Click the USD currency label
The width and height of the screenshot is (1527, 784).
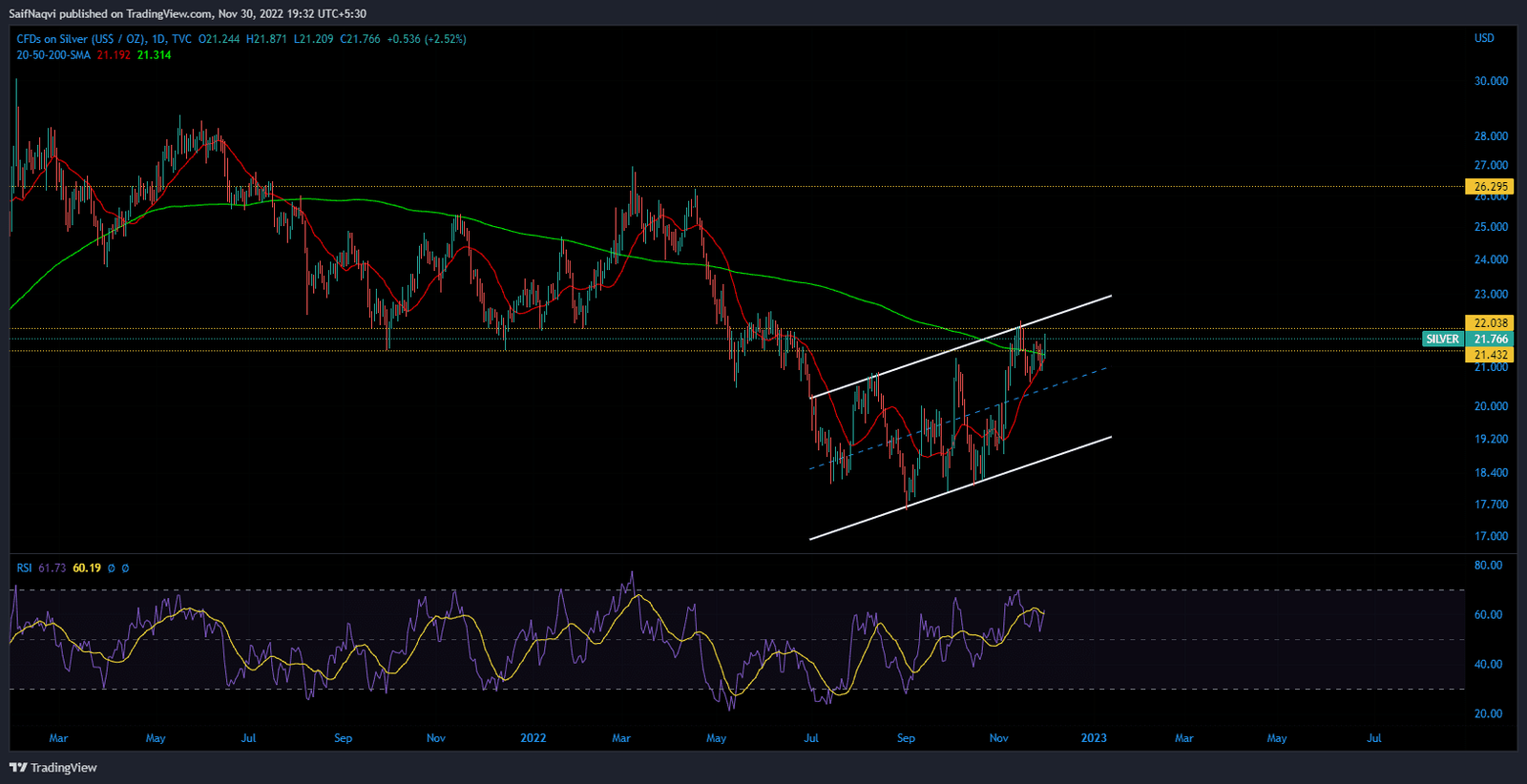pos(1484,39)
